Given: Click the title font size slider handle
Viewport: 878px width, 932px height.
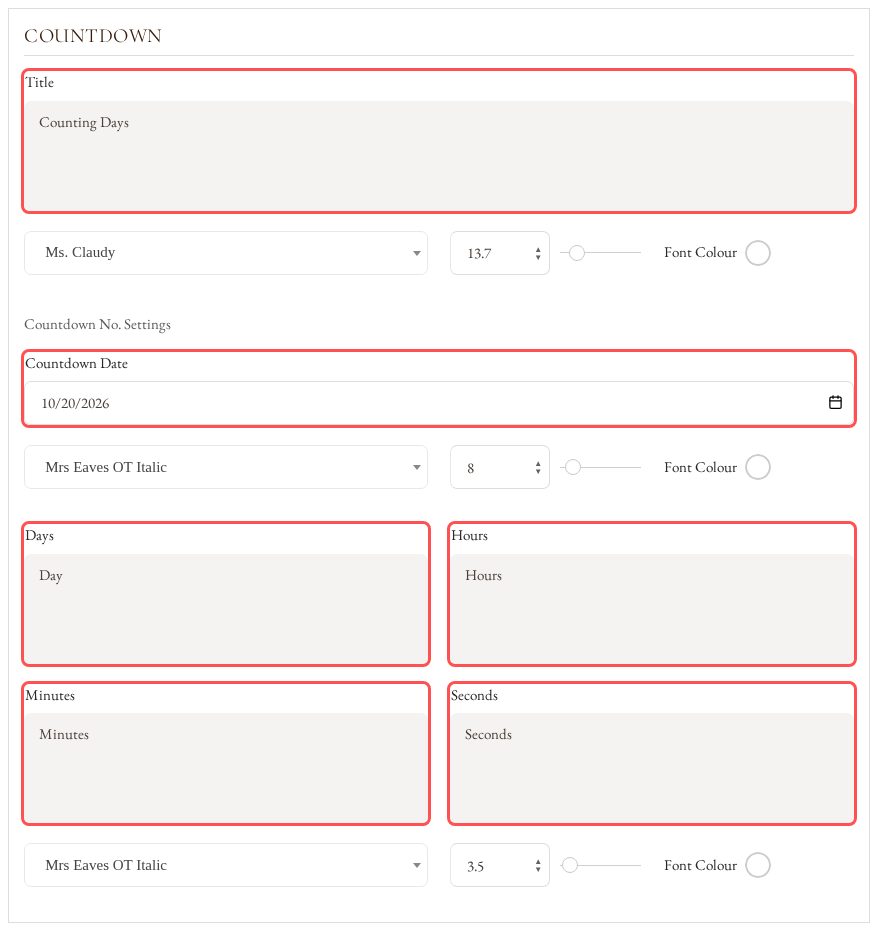Looking at the screenshot, I should pyautogui.click(x=577, y=253).
